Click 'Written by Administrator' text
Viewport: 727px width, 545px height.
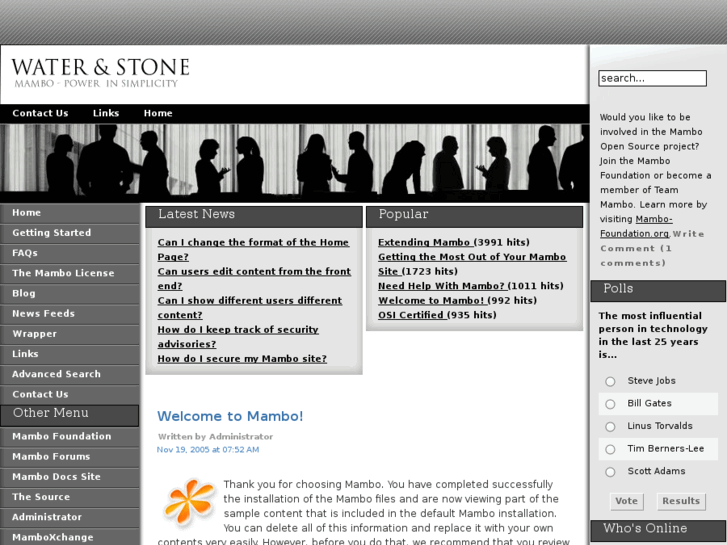215,436
